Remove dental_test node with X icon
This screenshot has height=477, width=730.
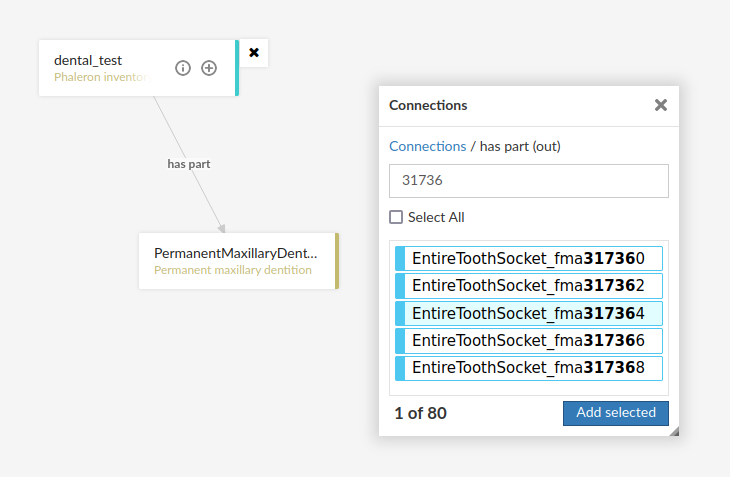254,53
